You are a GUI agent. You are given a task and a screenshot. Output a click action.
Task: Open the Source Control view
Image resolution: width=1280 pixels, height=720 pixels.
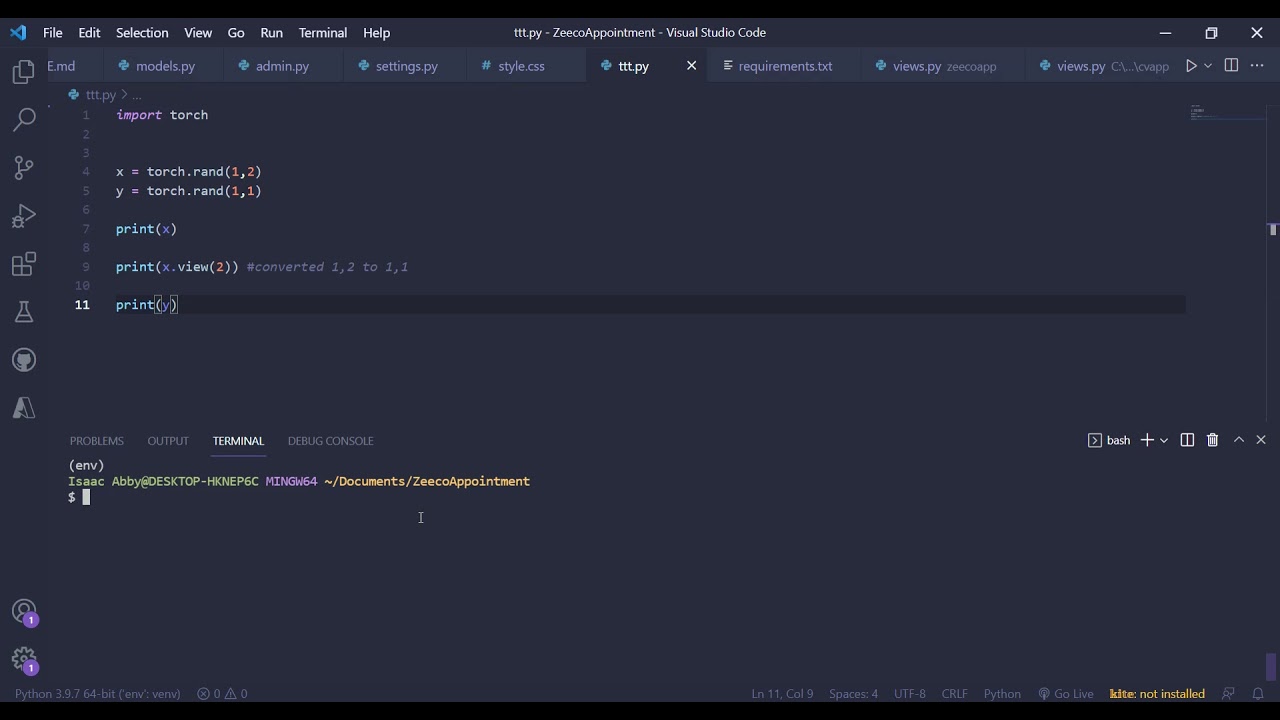click(24, 168)
